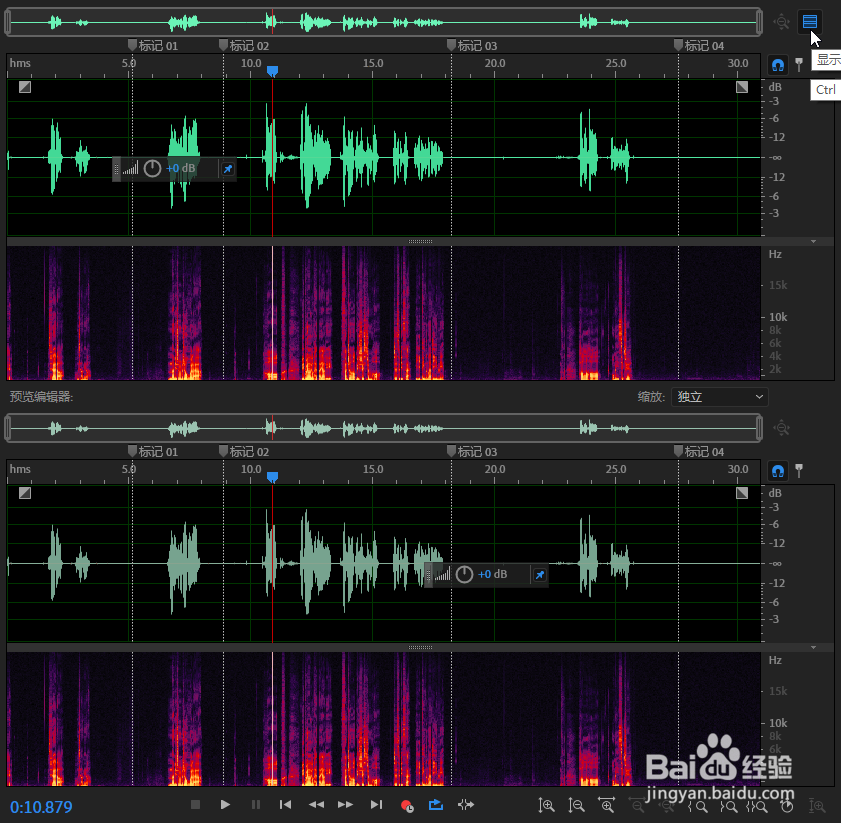Click the Play button

[225, 804]
